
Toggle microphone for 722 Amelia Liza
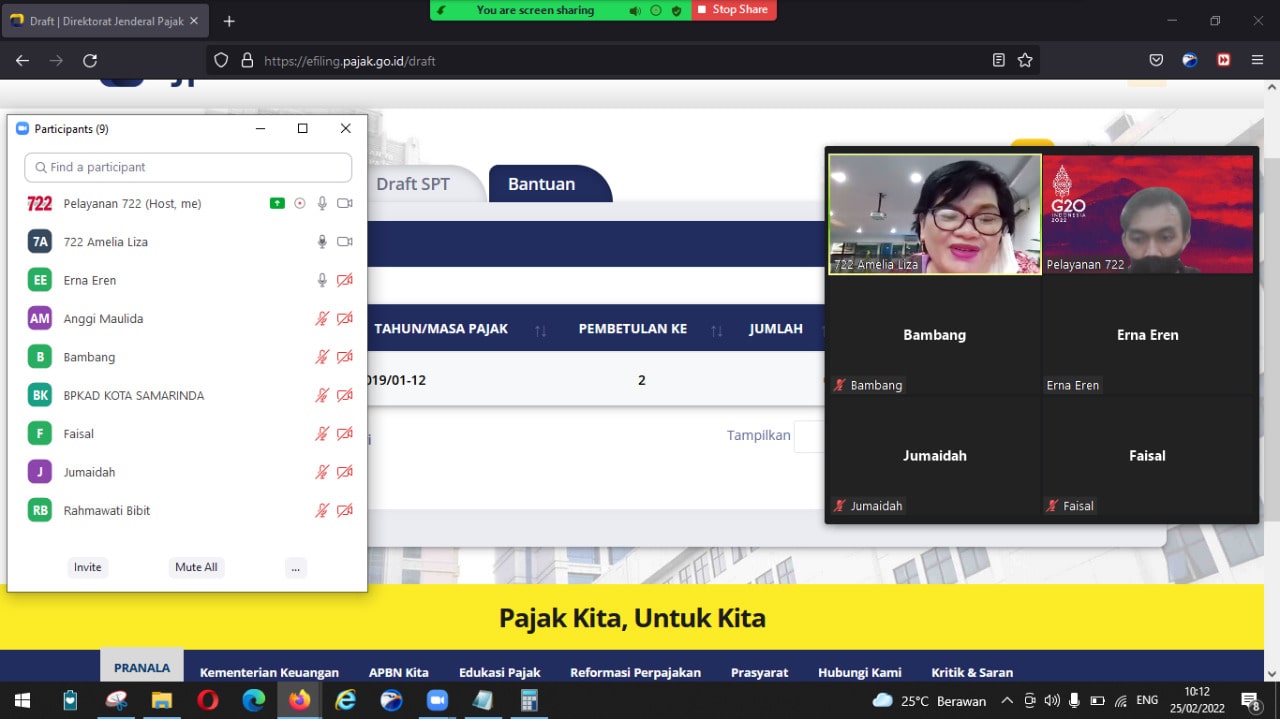click(x=322, y=242)
